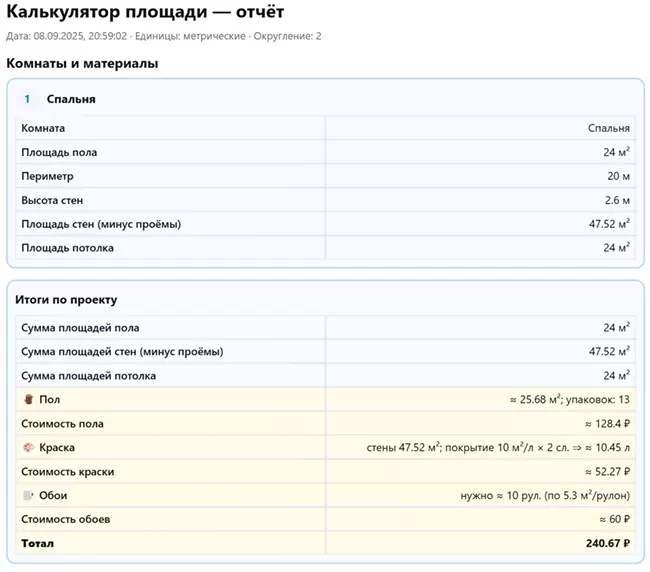This screenshot has width=650, height=572.
Task: Click the Высота стен row label
Action: (x=52, y=200)
